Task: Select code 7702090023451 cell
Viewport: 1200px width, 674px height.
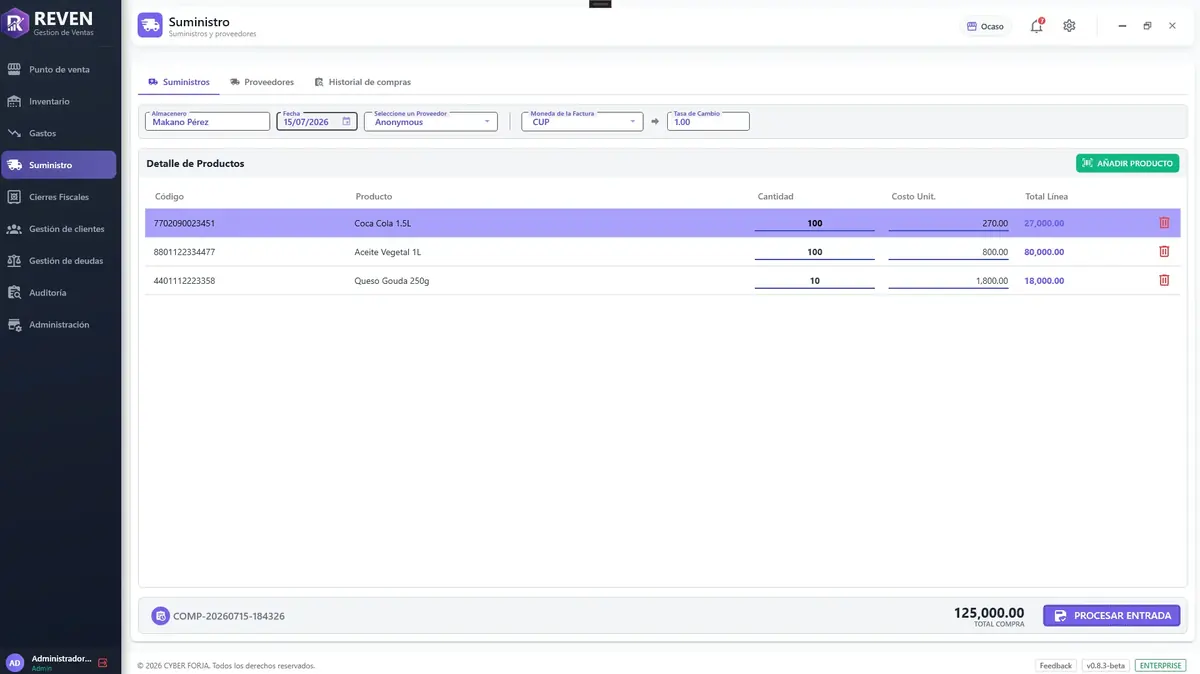Action: pos(184,223)
